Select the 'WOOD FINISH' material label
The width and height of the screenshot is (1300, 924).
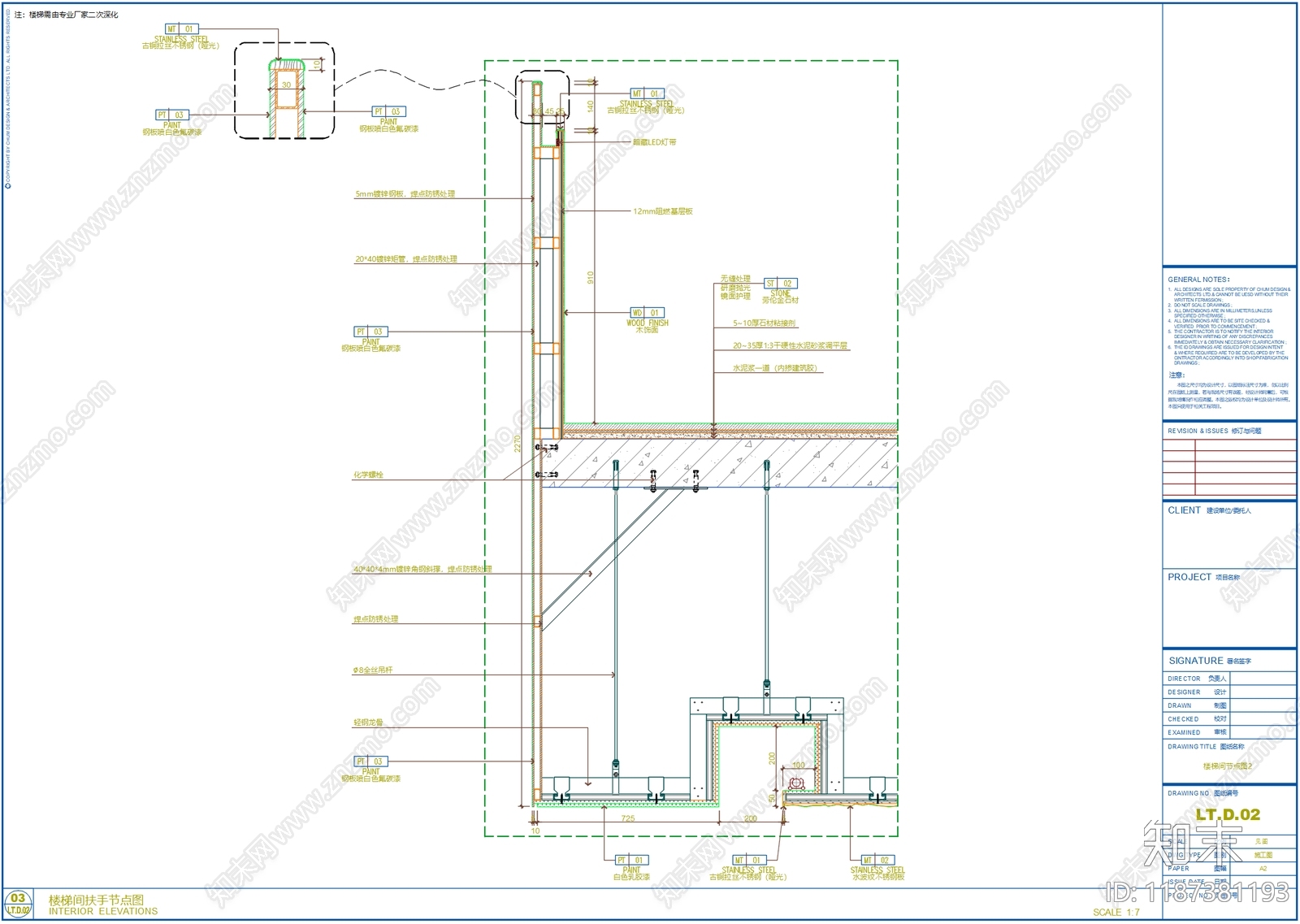click(x=648, y=323)
